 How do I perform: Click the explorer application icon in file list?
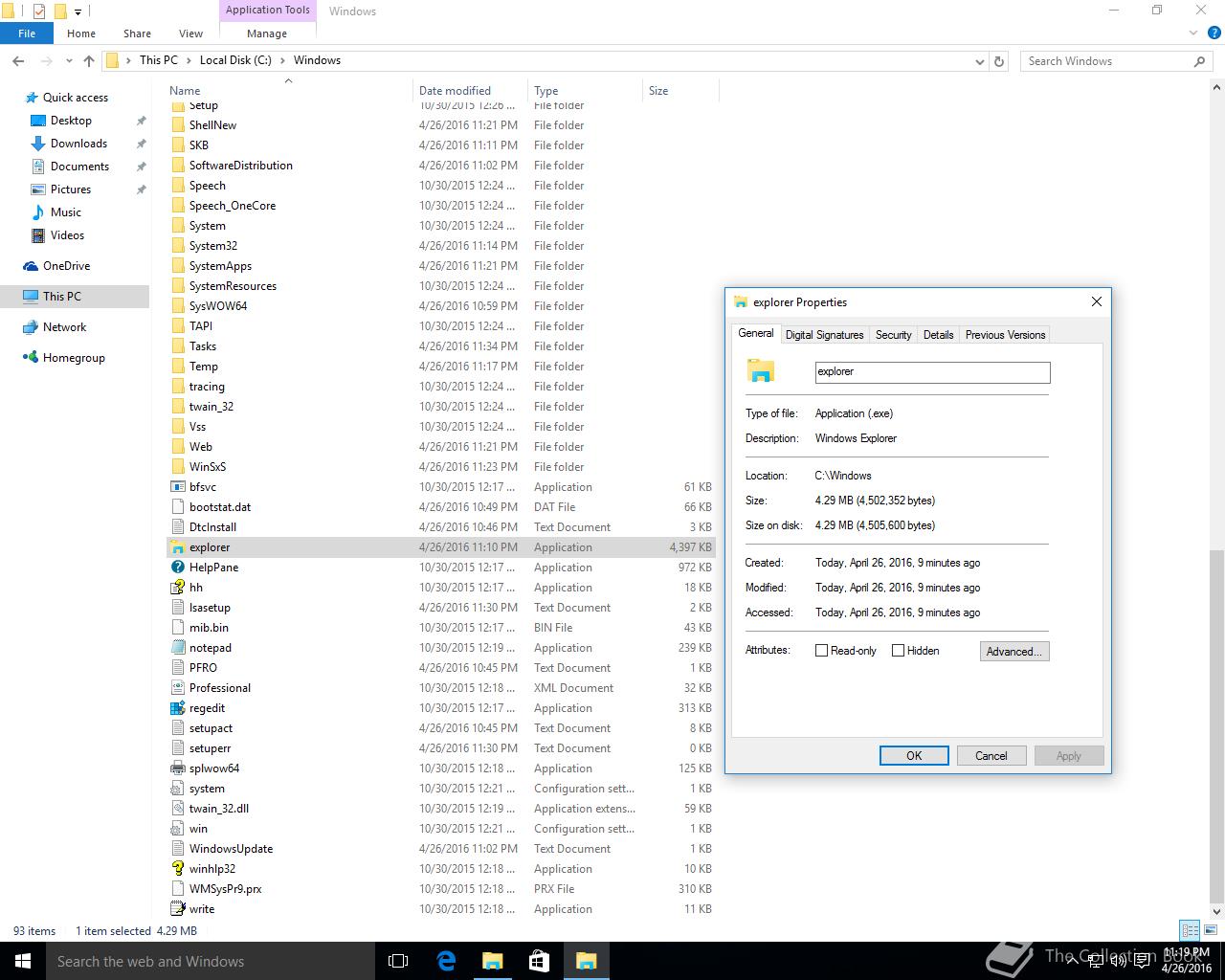pyautogui.click(x=177, y=547)
